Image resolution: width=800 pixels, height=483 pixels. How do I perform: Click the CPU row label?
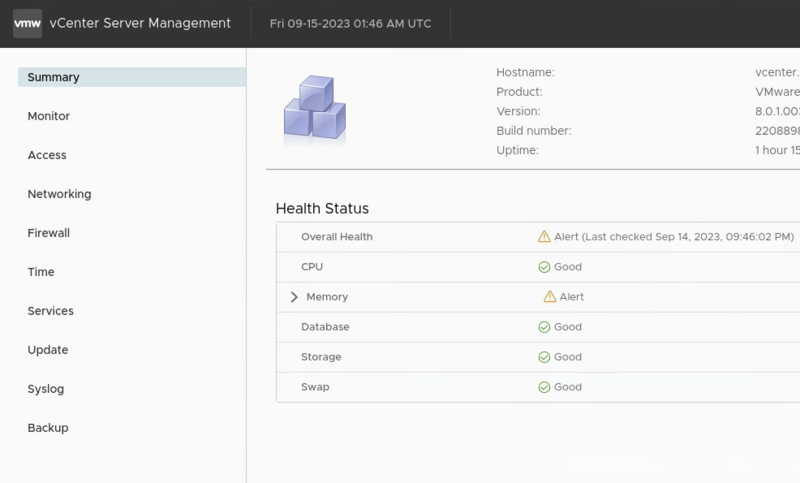pos(312,267)
